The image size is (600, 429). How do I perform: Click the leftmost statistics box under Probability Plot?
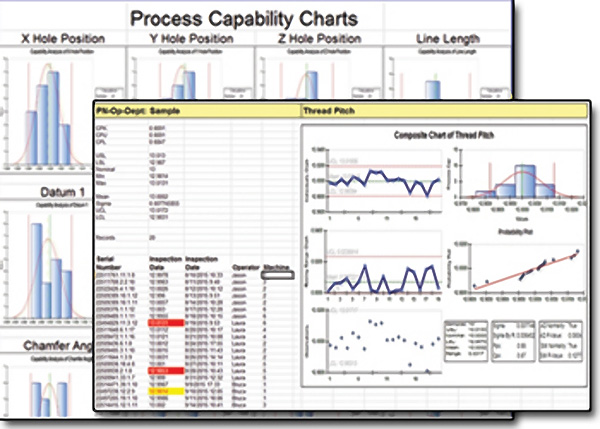coord(466,341)
